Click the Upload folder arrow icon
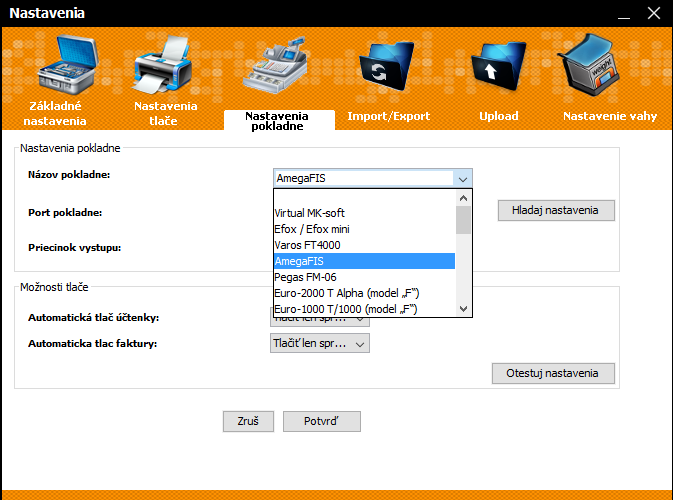 coord(498,68)
